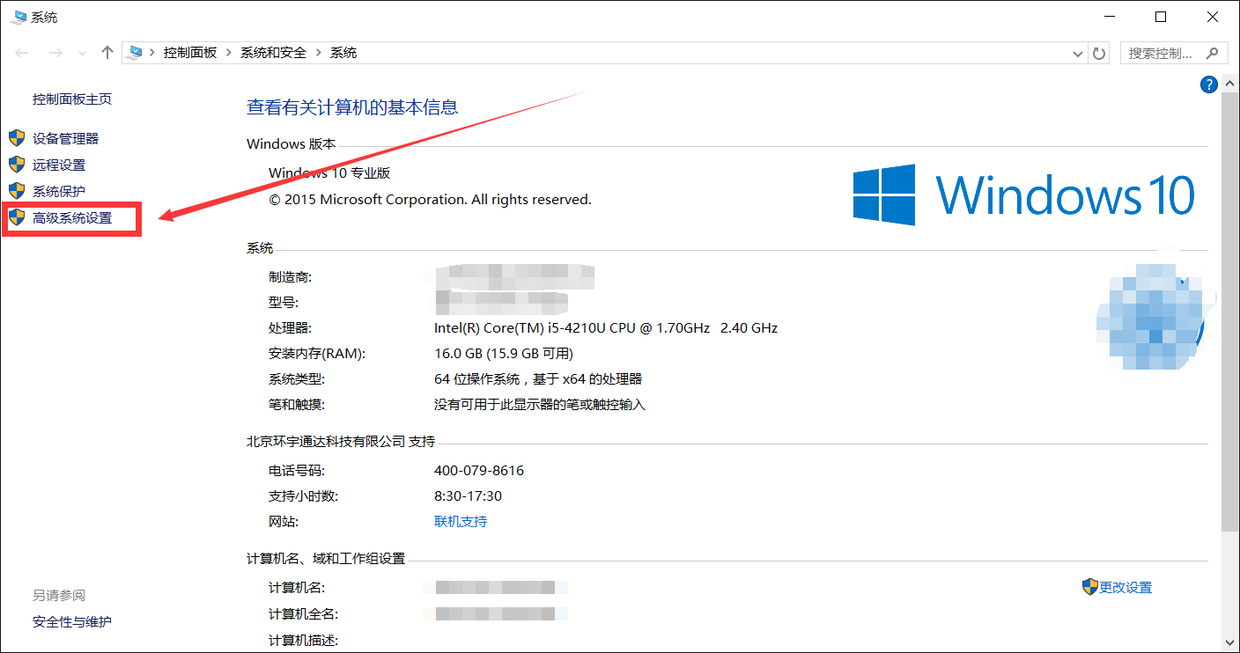Click the computer icon in address bar

click(136, 53)
